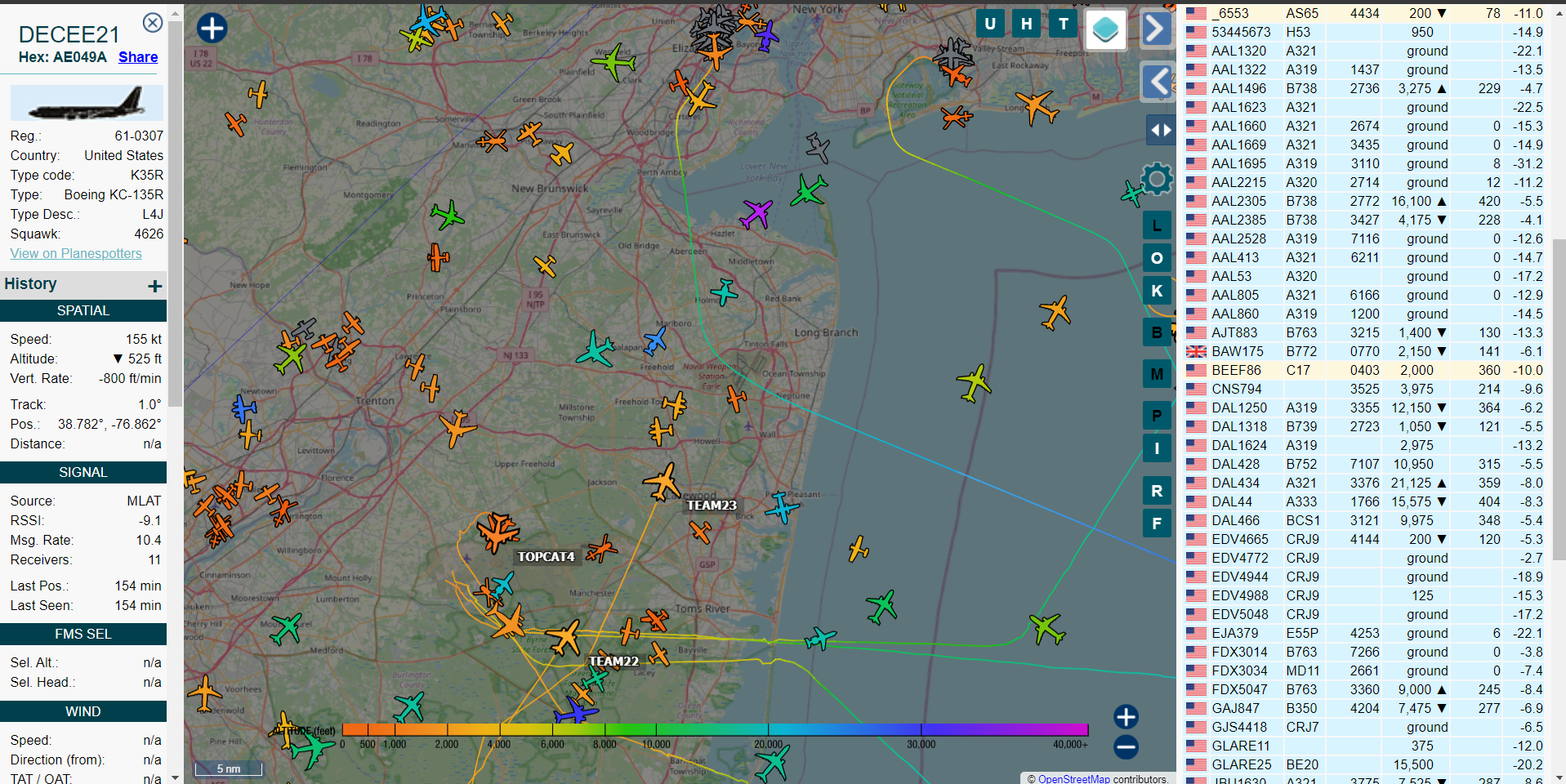
Task: Select purple aircraft near Hazlet
Action: (x=756, y=214)
